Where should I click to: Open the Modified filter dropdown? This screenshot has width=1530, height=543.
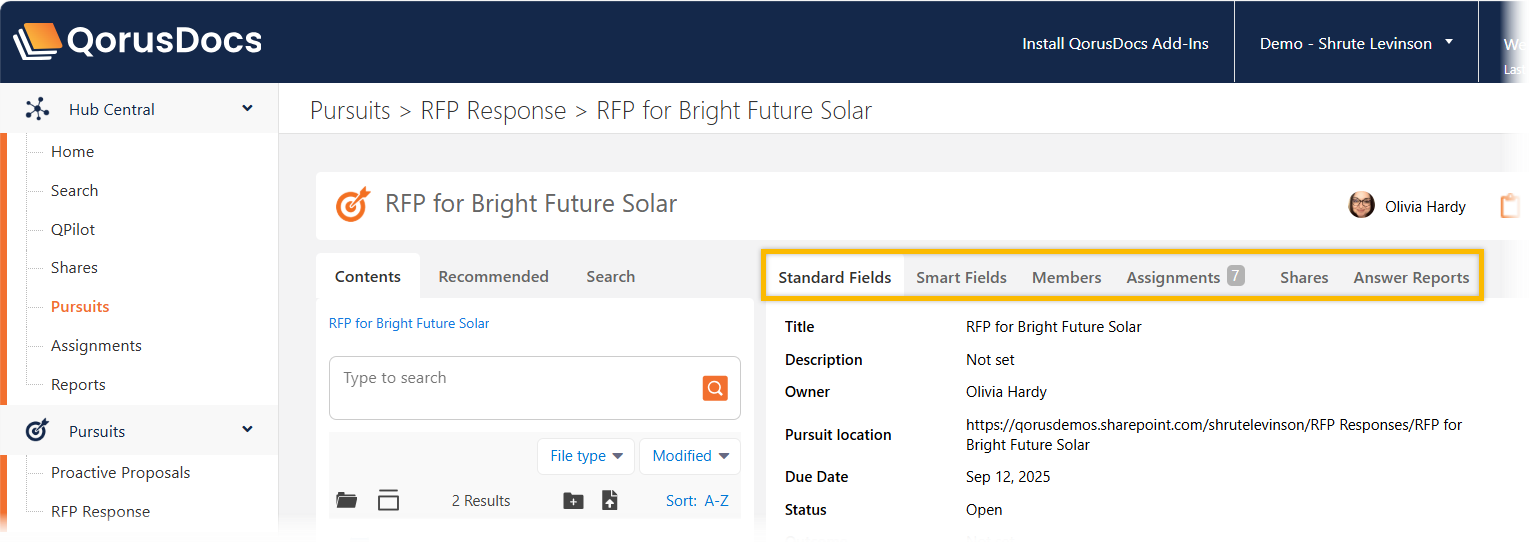click(x=690, y=456)
